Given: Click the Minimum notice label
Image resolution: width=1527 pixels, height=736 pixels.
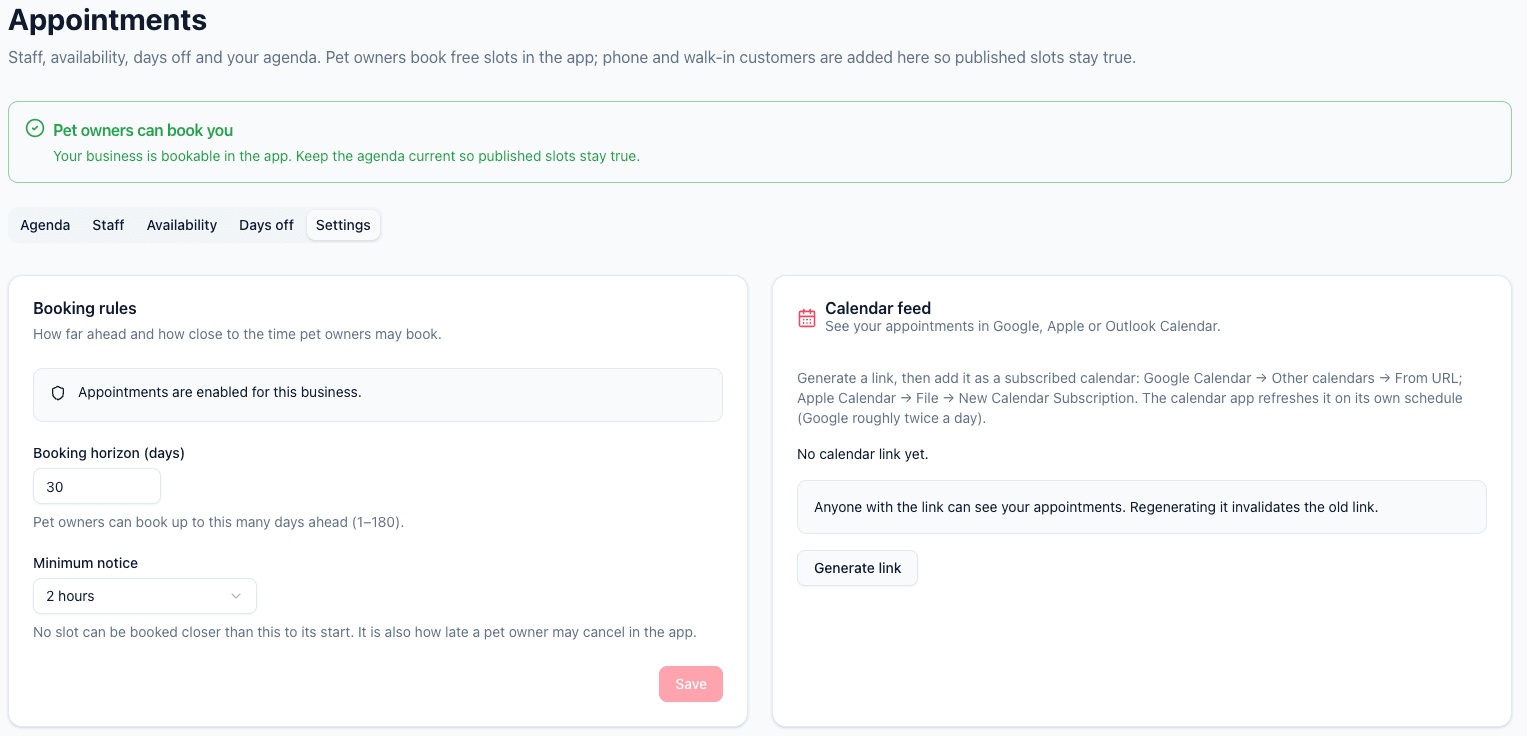Looking at the screenshot, I should pos(86,563).
